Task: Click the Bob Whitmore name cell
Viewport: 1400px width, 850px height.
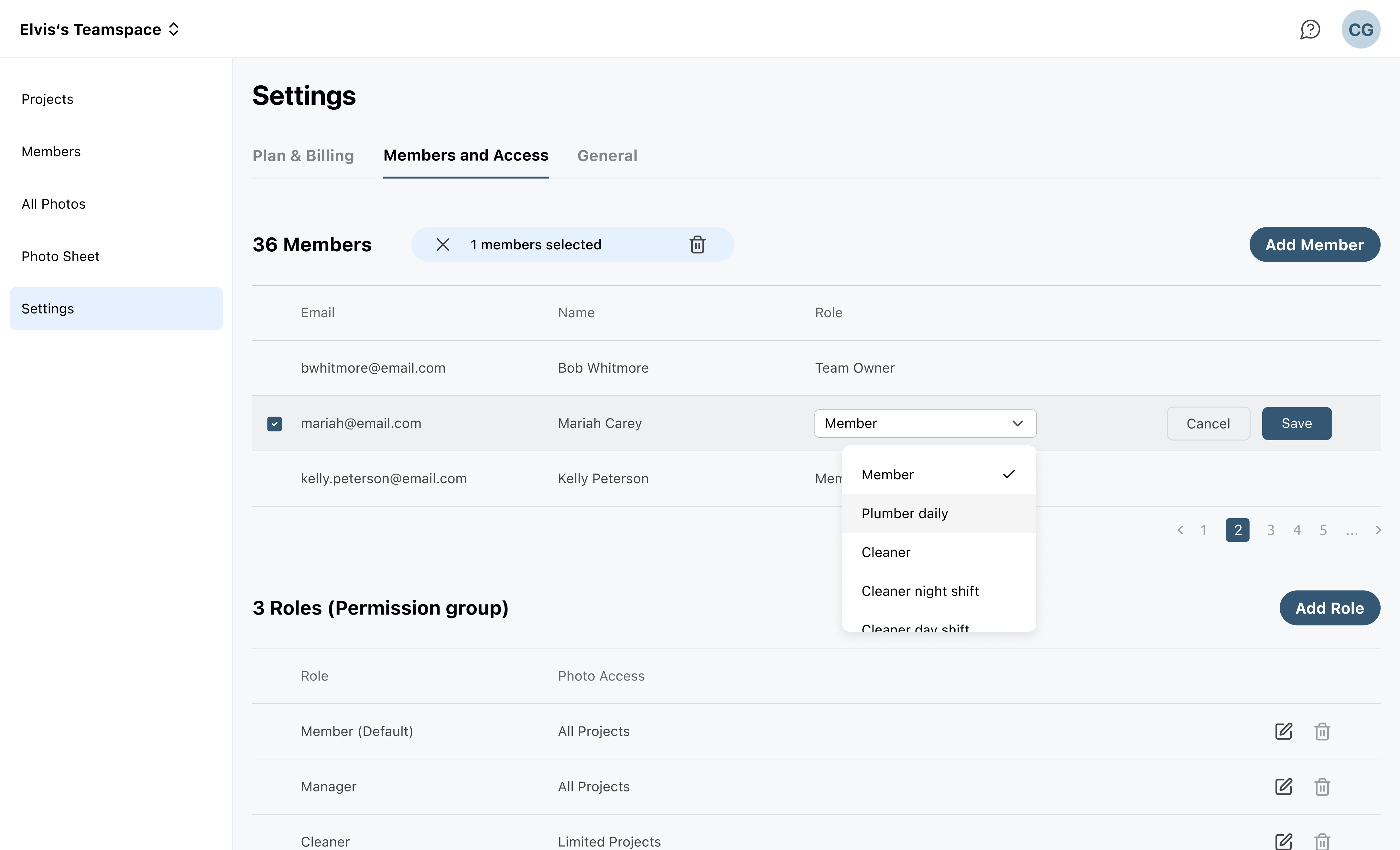Action: [x=603, y=368]
